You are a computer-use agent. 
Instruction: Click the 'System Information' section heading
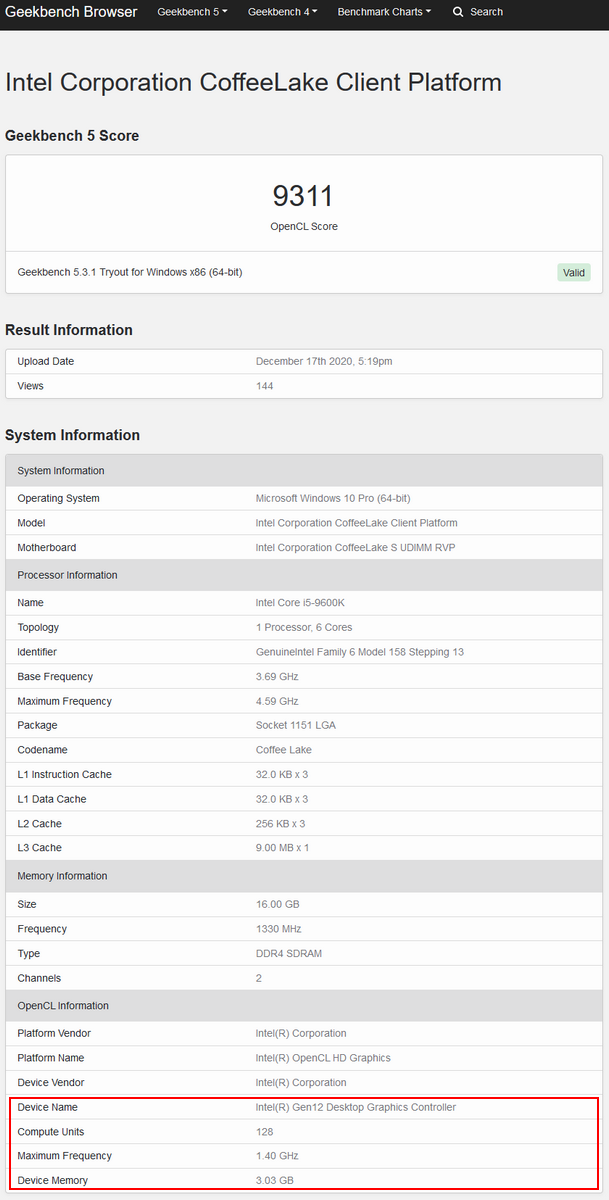(72, 435)
